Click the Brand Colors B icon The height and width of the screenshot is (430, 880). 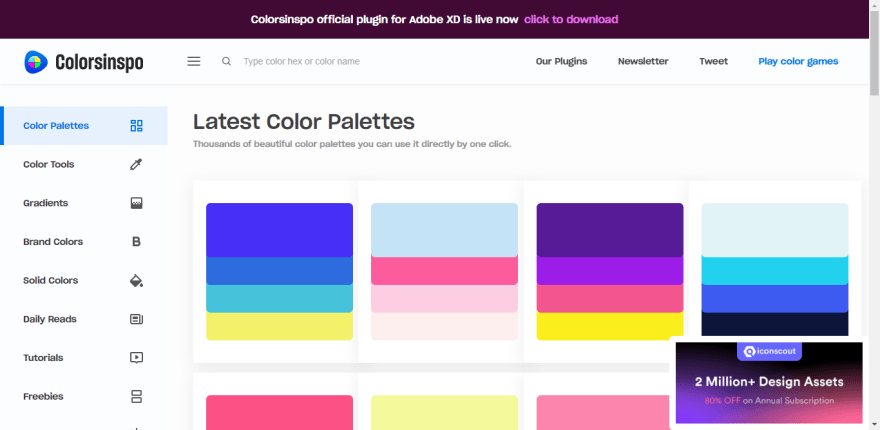pyautogui.click(x=136, y=242)
